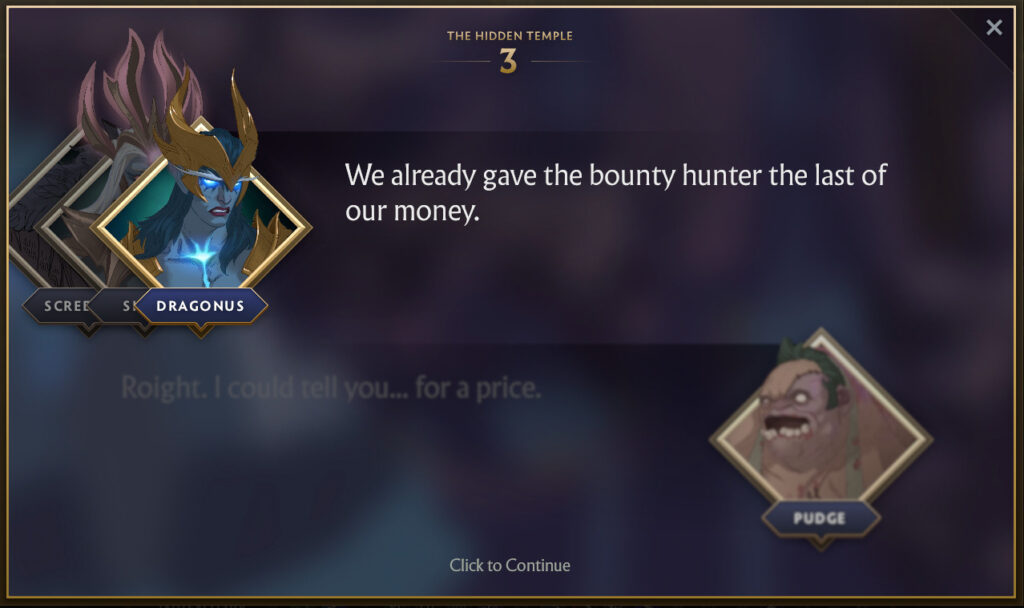Click the PUDGE name tag

tap(821, 519)
